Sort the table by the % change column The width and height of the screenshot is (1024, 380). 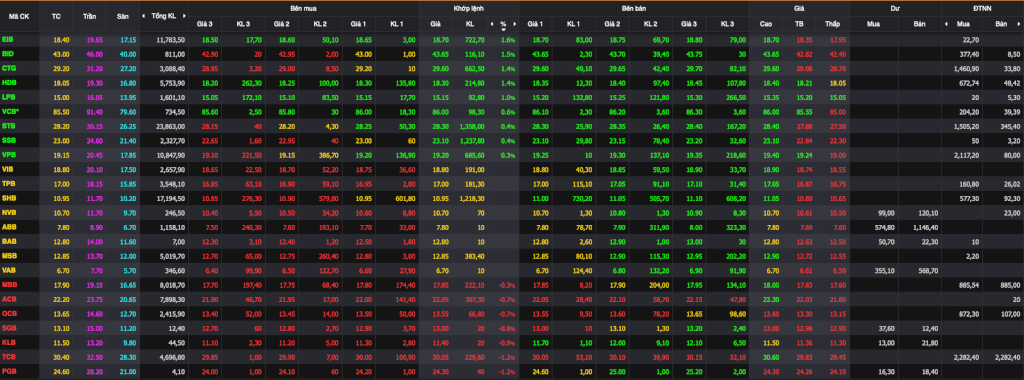[503, 24]
